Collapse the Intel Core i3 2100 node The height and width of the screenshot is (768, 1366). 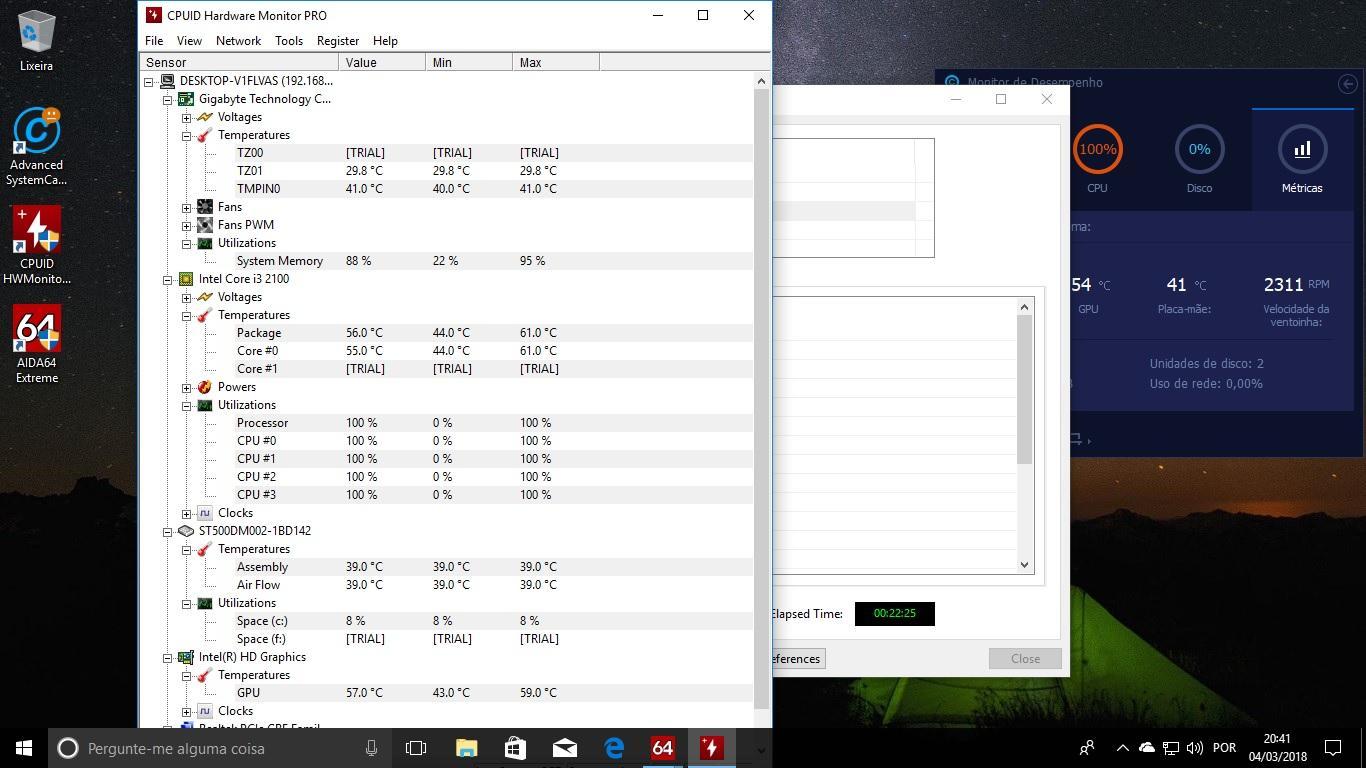pyautogui.click(x=167, y=279)
